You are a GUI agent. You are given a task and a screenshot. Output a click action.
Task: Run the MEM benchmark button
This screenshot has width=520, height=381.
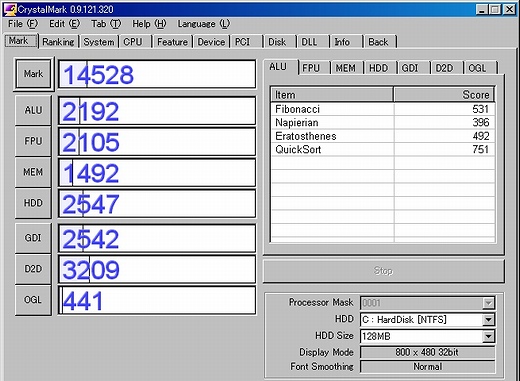33,172
